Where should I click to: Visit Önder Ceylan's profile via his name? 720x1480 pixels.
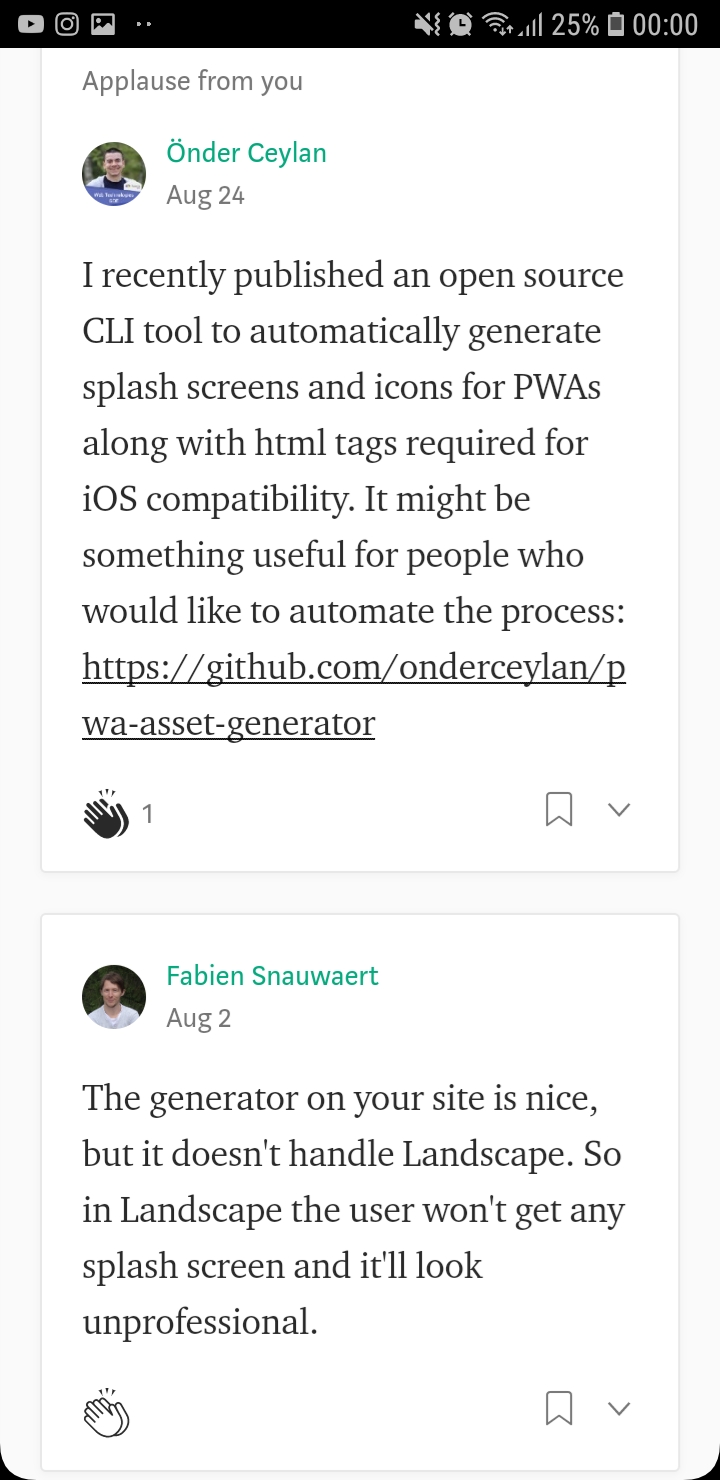tap(246, 152)
